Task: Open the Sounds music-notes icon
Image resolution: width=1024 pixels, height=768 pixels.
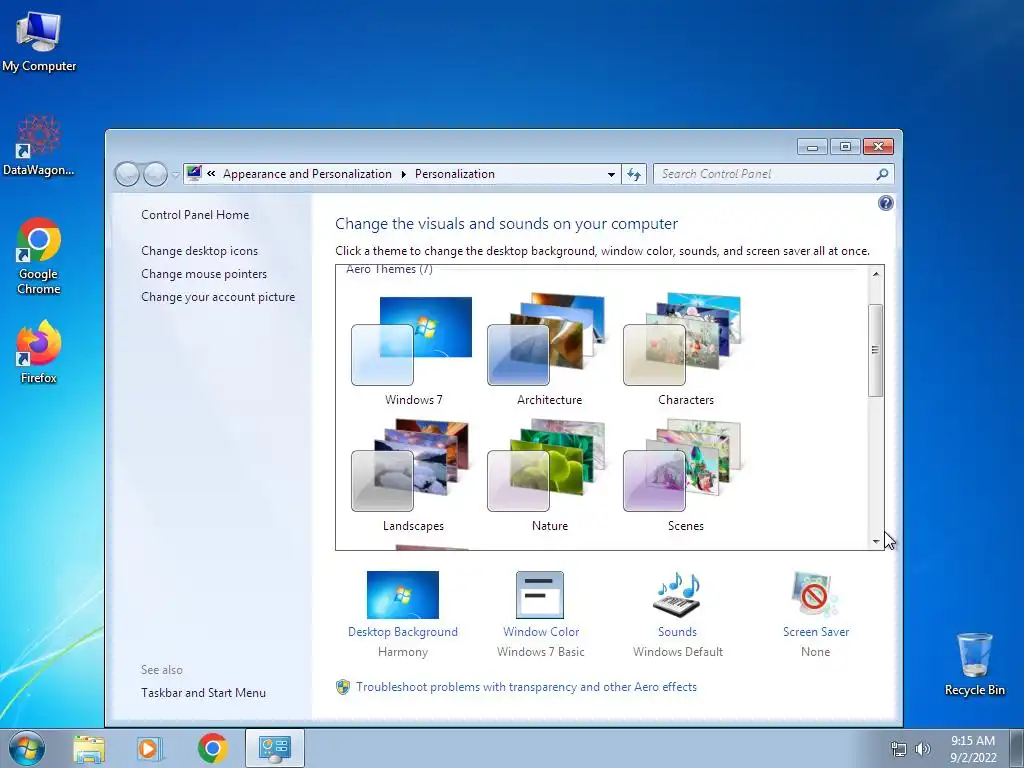Action: coord(677,595)
